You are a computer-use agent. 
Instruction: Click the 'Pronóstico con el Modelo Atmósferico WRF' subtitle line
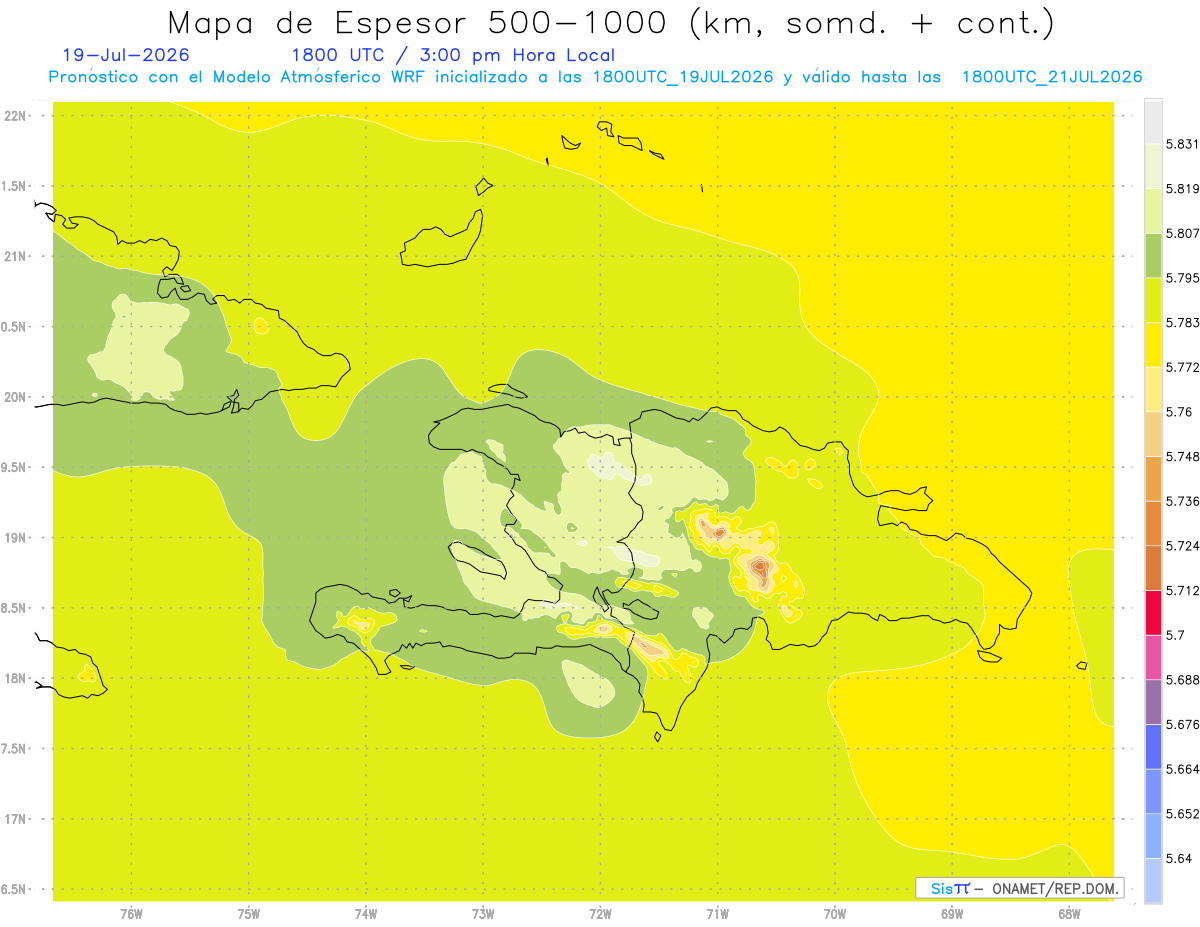coord(595,77)
